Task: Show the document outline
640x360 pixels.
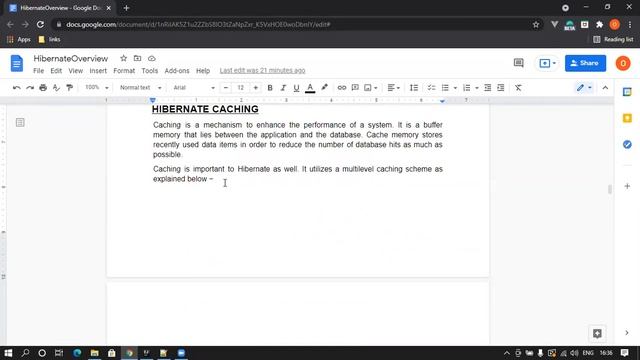Action: tap(20, 122)
